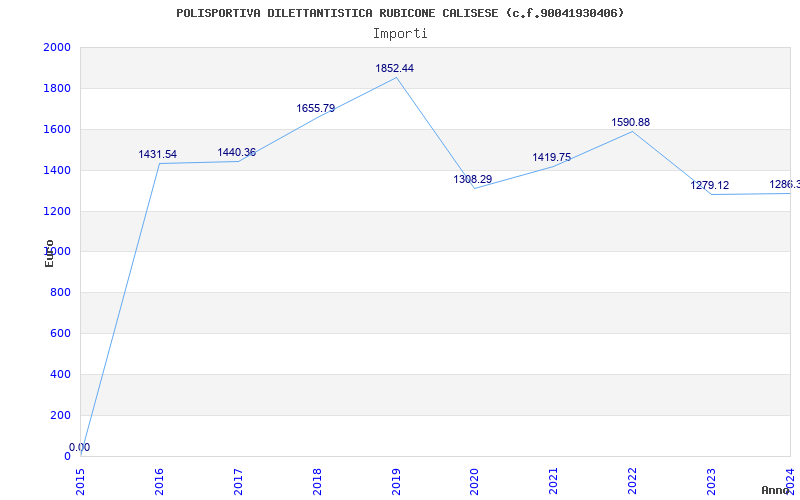Click the Importi subtitle
The height and width of the screenshot is (500, 800).
(x=400, y=34)
